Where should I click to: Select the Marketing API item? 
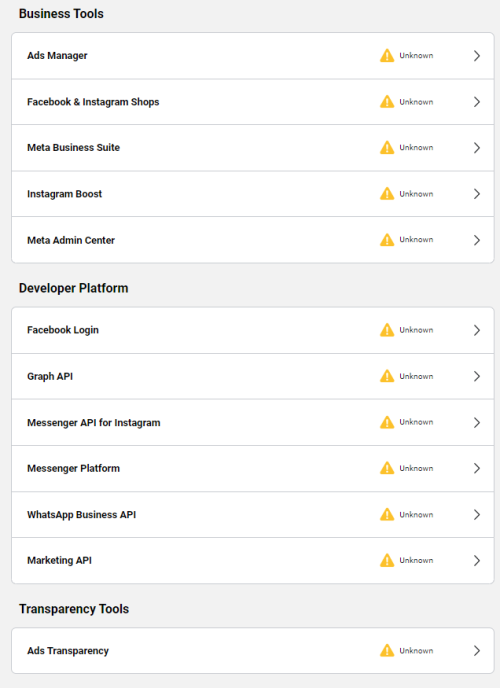[253, 560]
